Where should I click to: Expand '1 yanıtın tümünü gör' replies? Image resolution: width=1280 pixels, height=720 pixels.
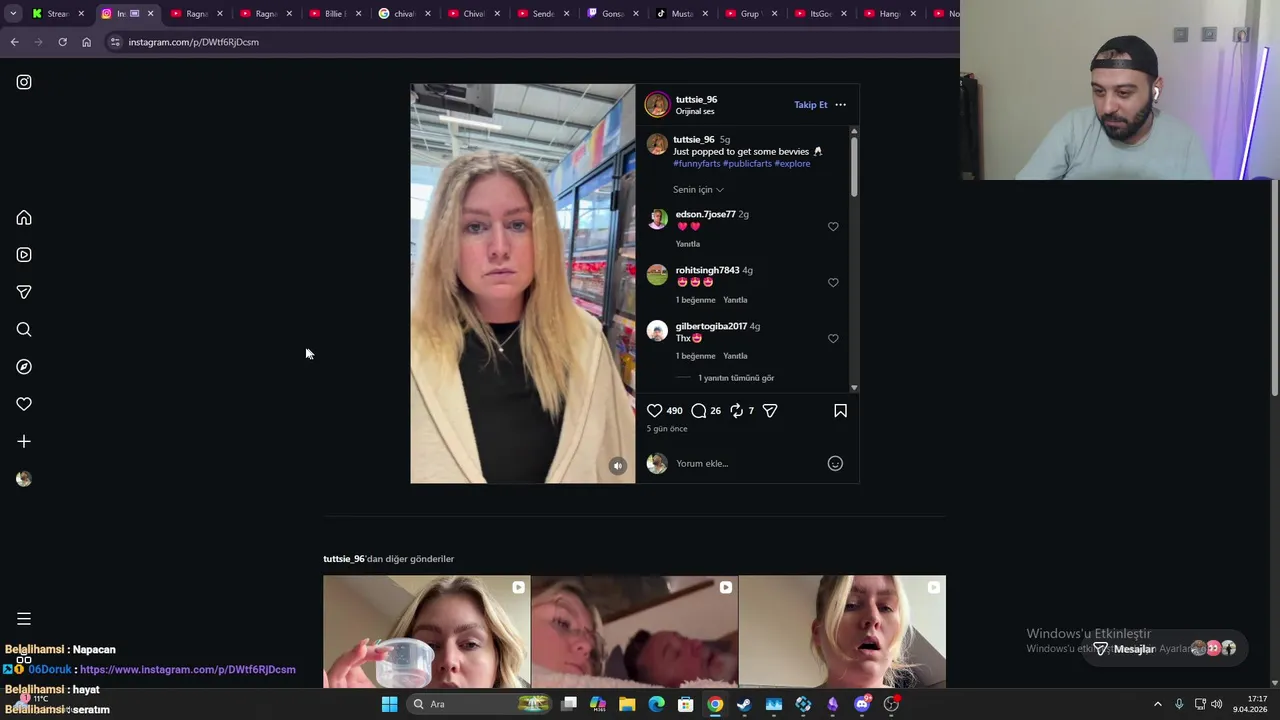(736, 378)
